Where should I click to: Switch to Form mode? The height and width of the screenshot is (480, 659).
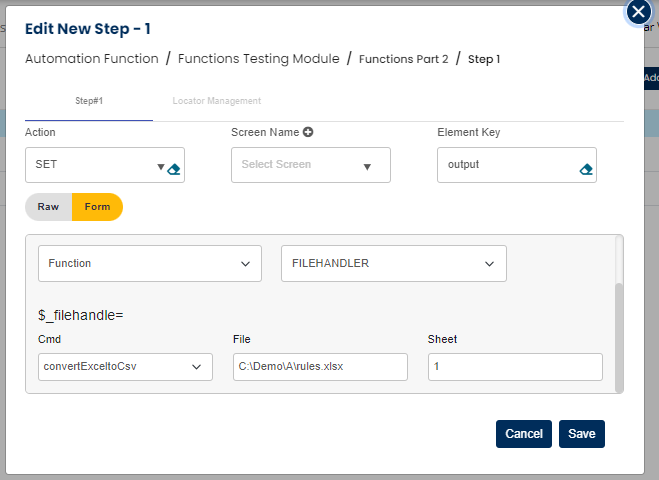point(97,207)
